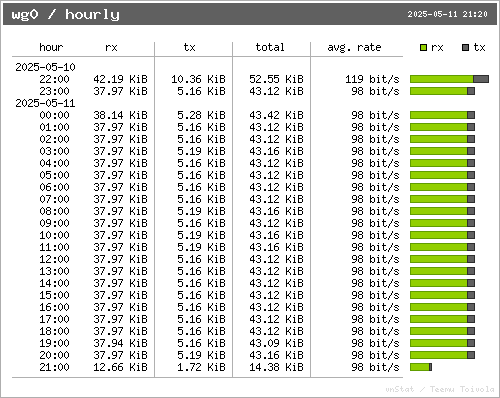500x398 pixels.
Task: Click the timestamp 2025-05-11 21:20
Action: [x=447, y=14]
